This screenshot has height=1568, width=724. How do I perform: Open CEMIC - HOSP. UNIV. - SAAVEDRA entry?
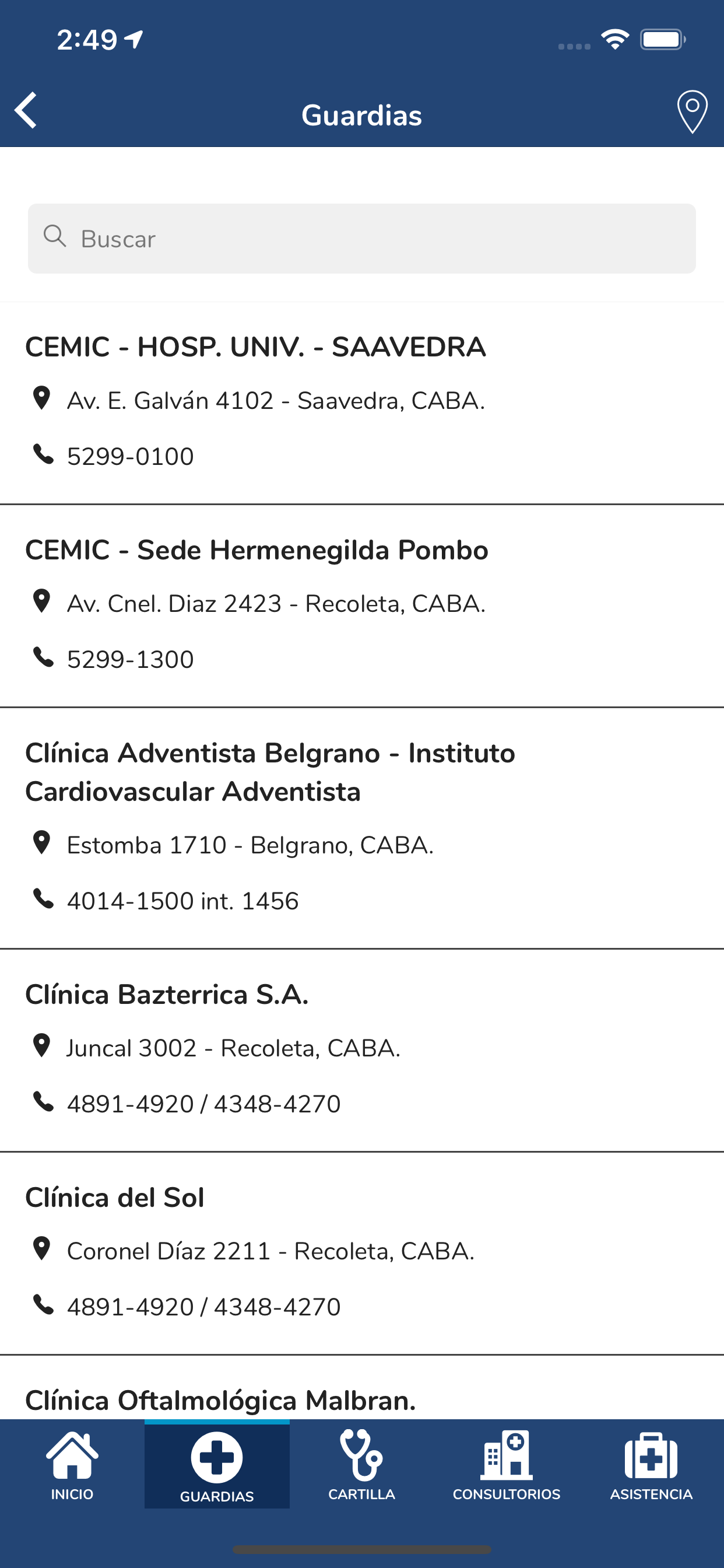coord(362,403)
